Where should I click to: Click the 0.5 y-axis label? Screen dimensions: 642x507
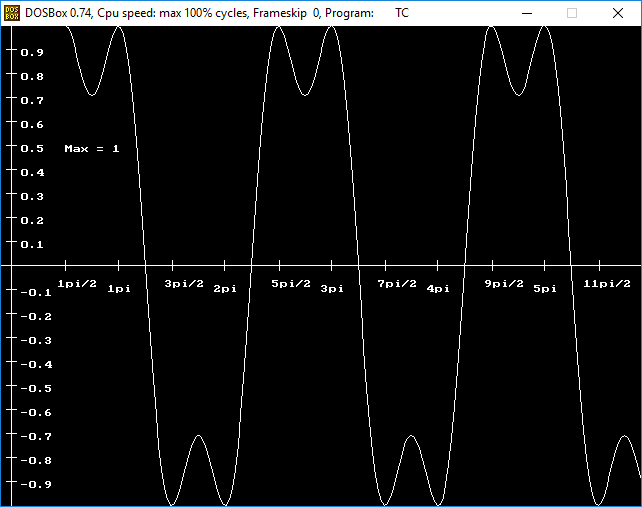click(32, 148)
